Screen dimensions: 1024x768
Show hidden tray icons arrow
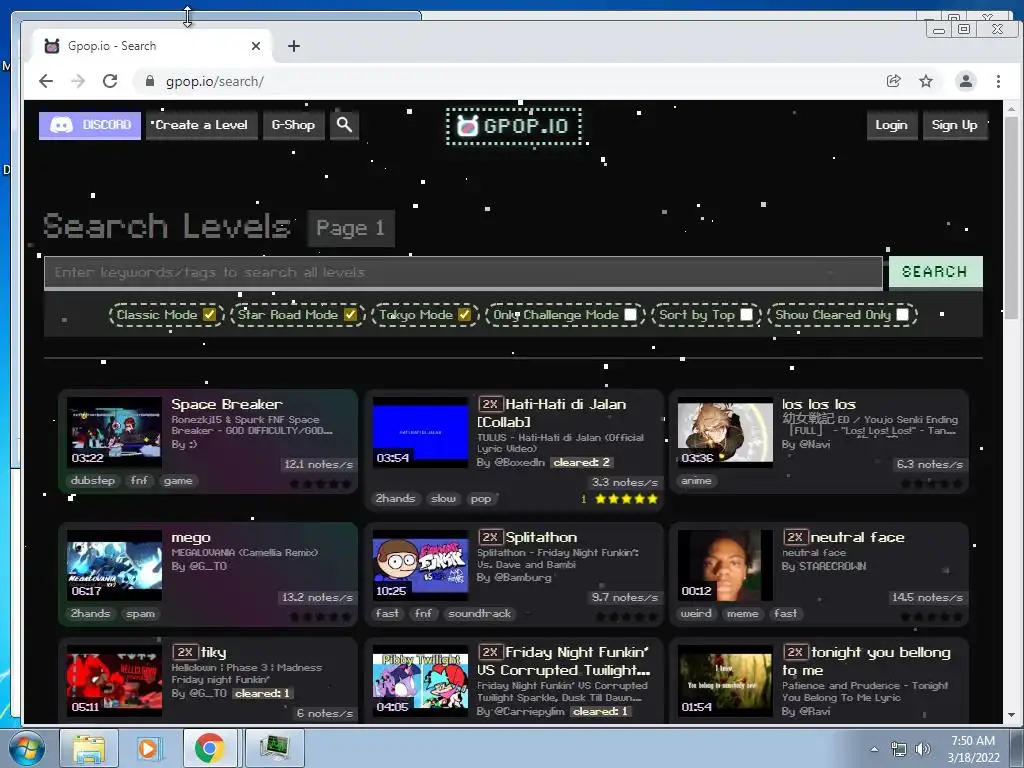[874, 748]
